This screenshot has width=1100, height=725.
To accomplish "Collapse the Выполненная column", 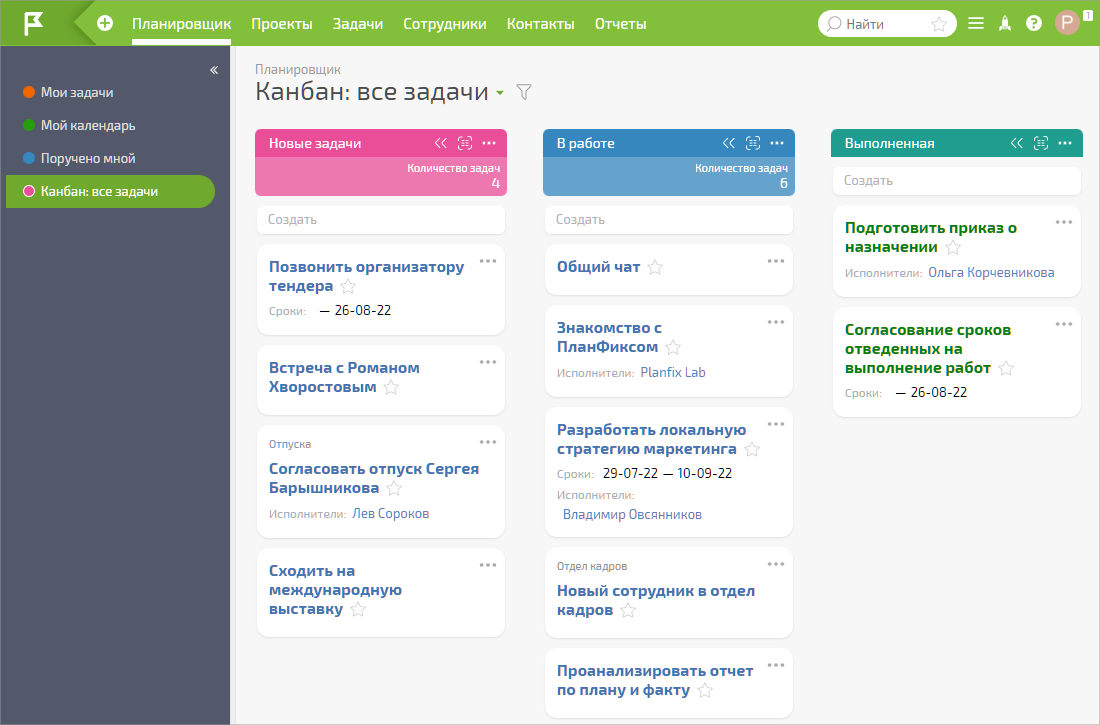I will coord(1017,143).
